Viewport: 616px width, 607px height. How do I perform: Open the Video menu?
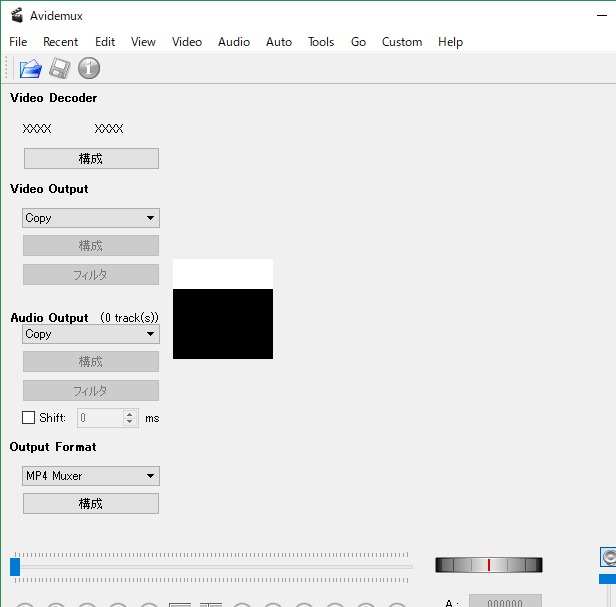[187, 42]
